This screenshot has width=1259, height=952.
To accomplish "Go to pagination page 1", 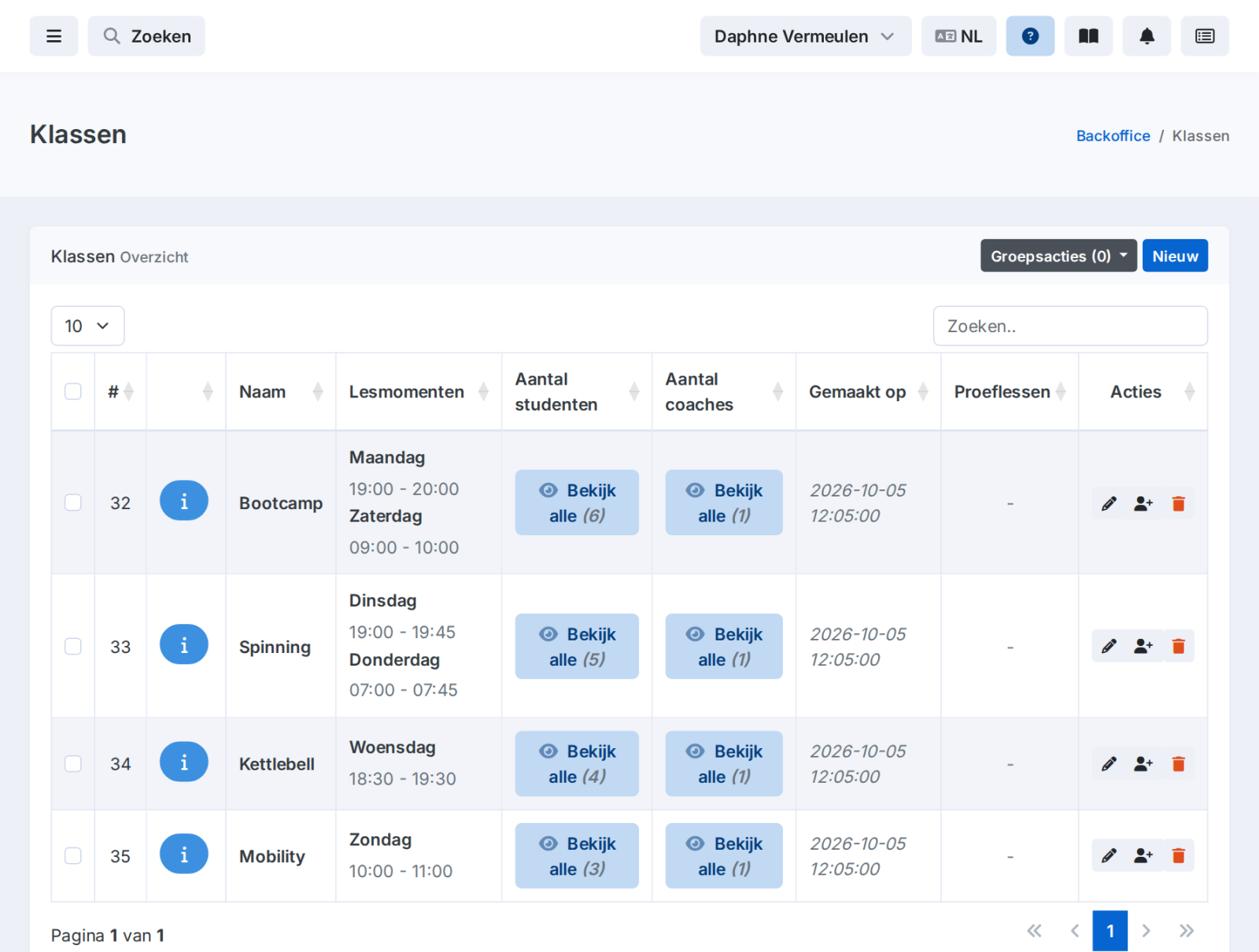I will (1110, 931).
